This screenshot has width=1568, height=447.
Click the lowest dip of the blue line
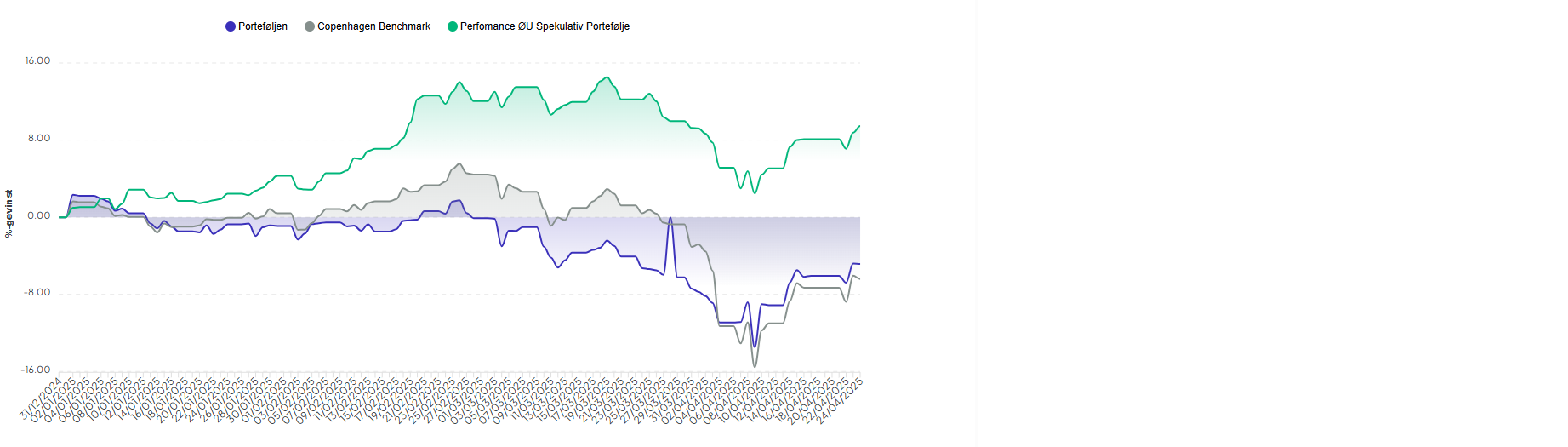(x=754, y=347)
